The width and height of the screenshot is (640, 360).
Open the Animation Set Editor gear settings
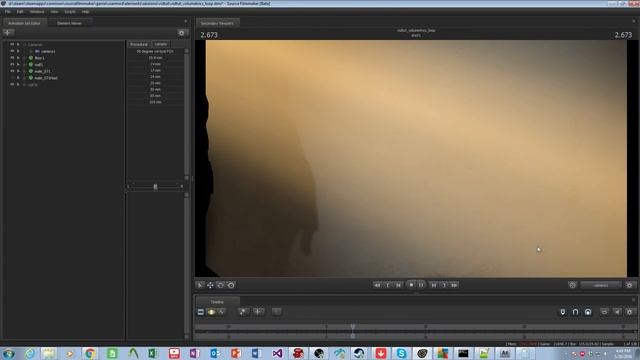(x=182, y=33)
